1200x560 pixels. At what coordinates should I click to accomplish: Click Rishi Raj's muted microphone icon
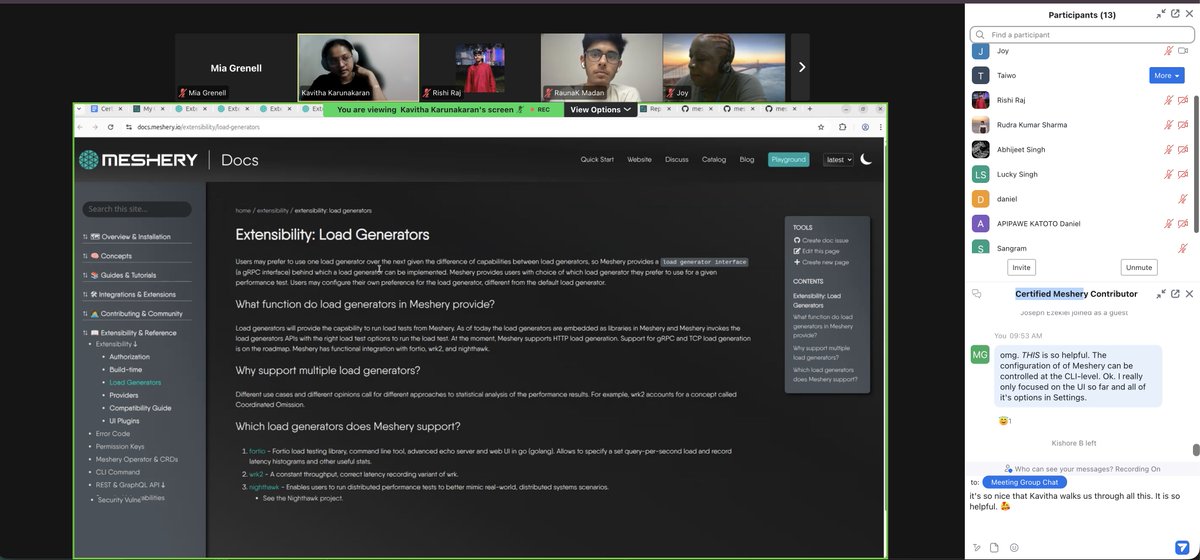1168,100
